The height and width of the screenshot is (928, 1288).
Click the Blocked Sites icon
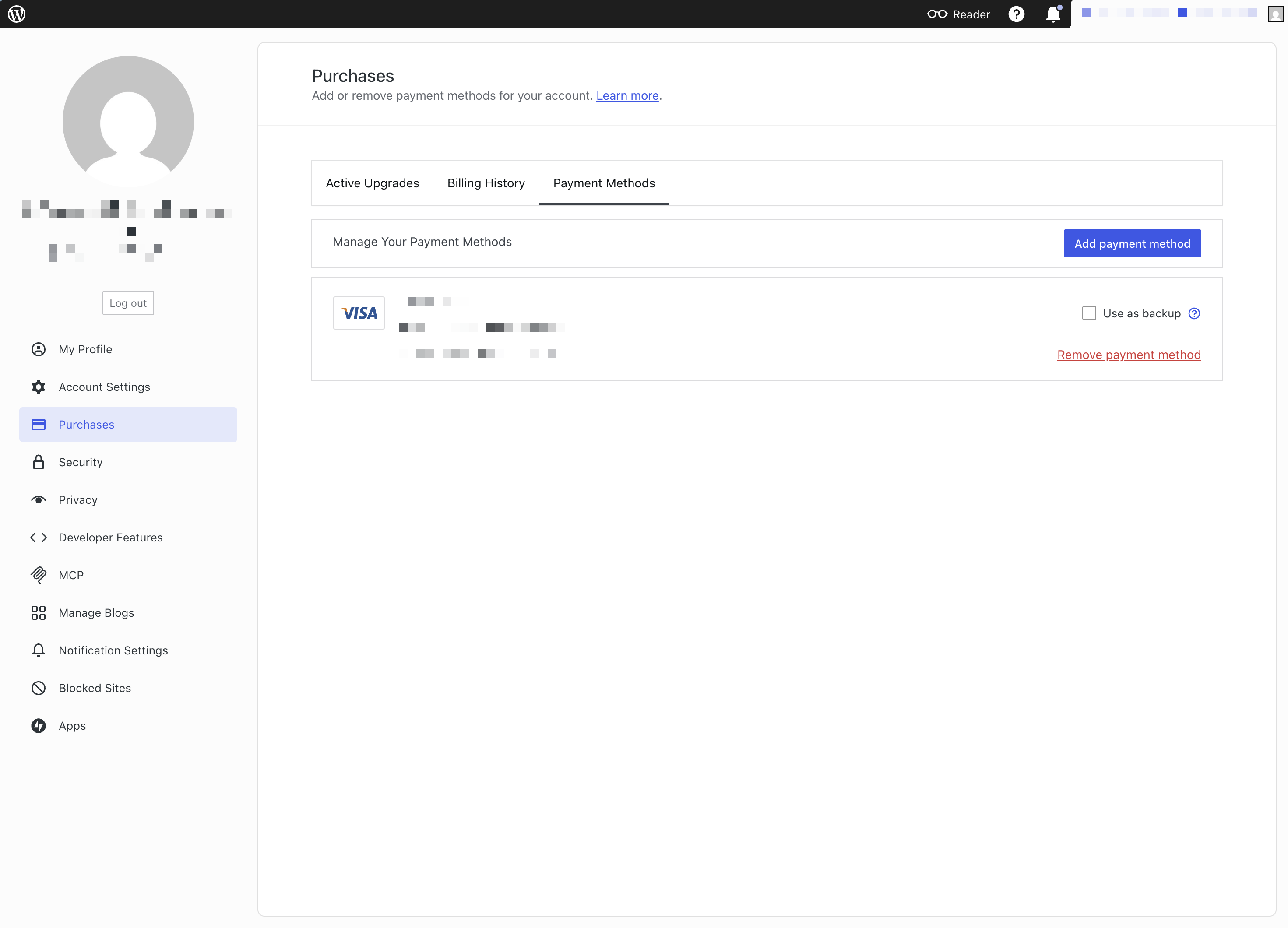(x=38, y=688)
